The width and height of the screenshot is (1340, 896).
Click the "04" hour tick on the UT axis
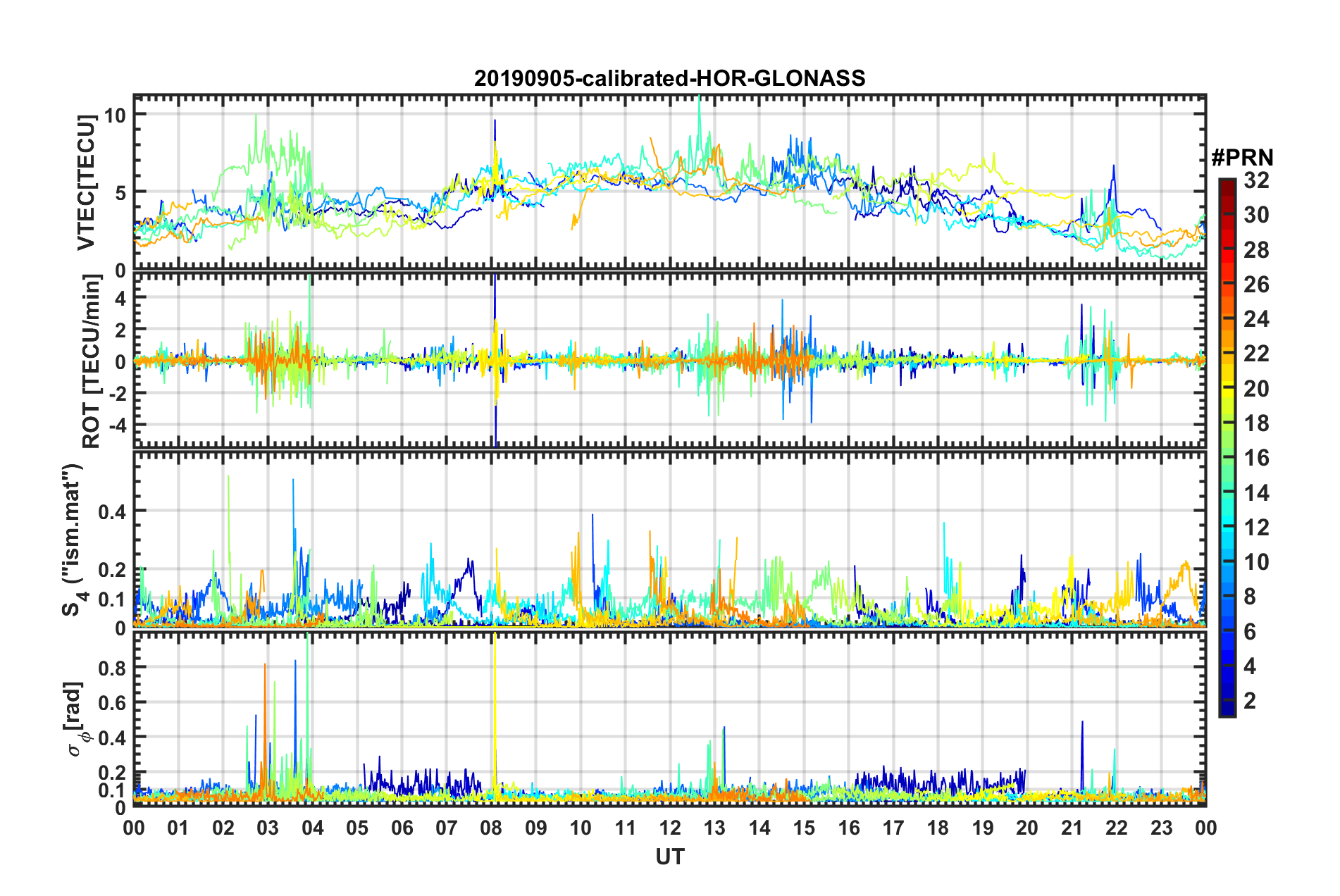(313, 828)
